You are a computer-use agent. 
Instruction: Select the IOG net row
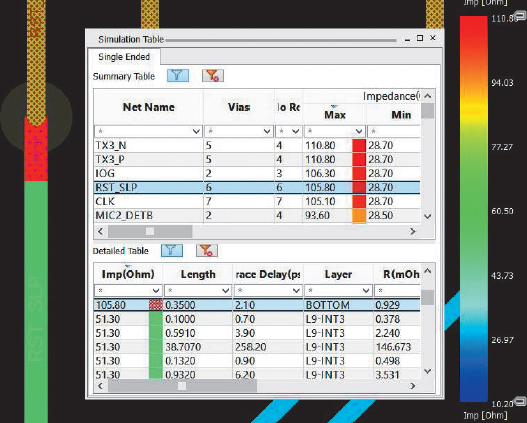tap(257, 173)
